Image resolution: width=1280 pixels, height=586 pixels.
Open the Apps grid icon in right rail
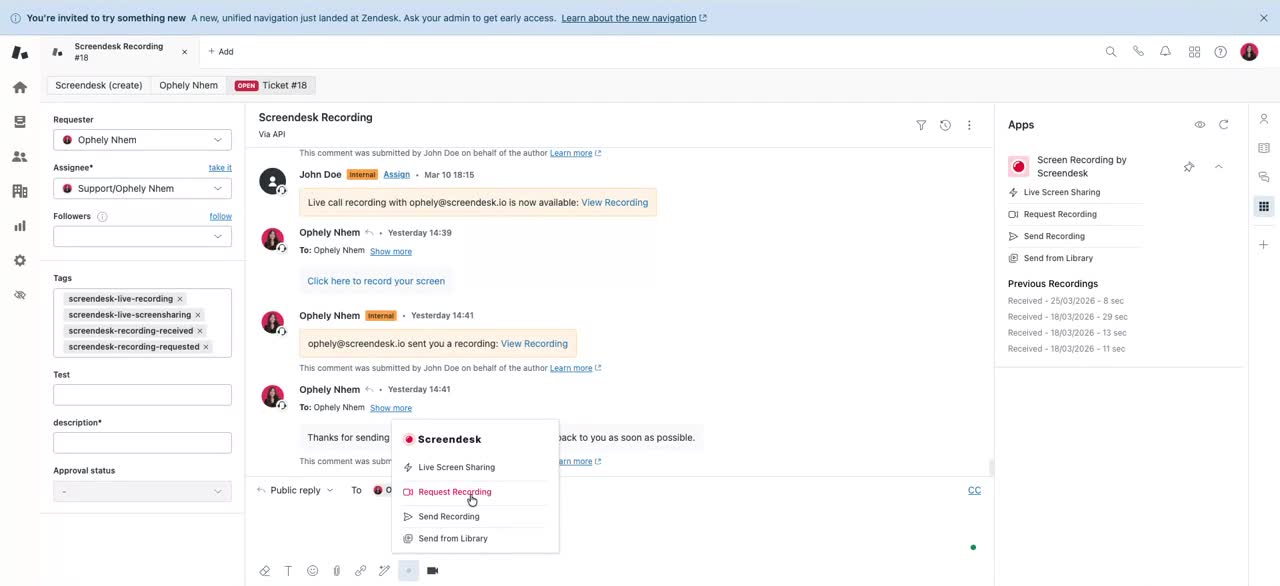coord(1264,206)
